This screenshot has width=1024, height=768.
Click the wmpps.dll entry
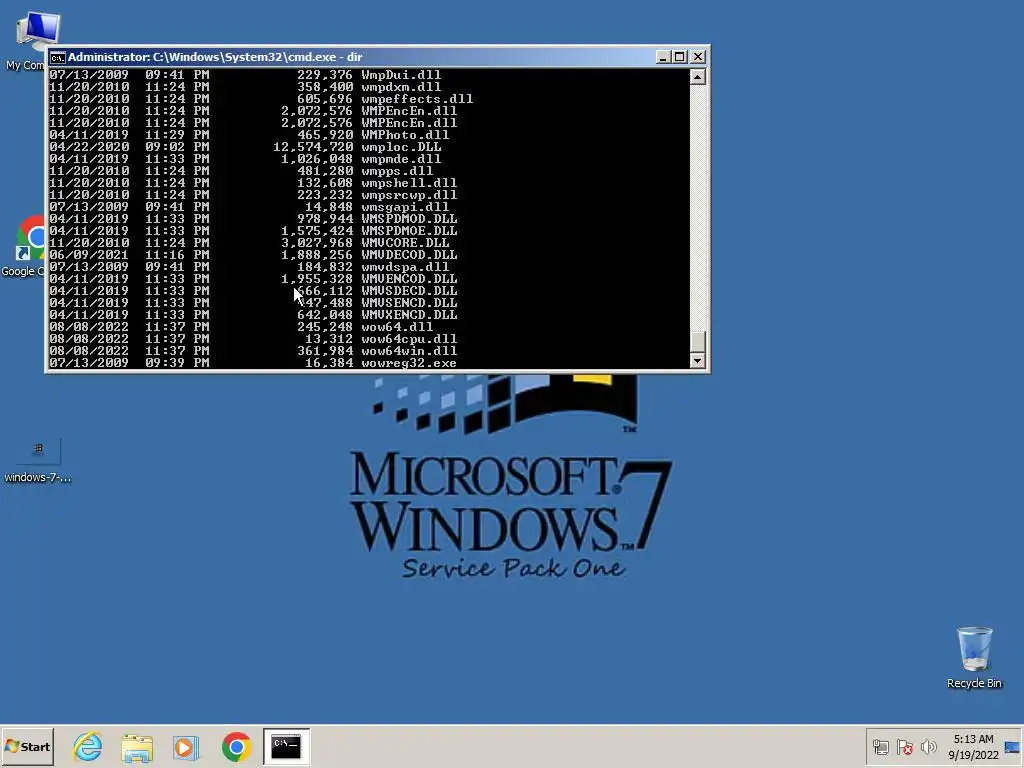(397, 171)
